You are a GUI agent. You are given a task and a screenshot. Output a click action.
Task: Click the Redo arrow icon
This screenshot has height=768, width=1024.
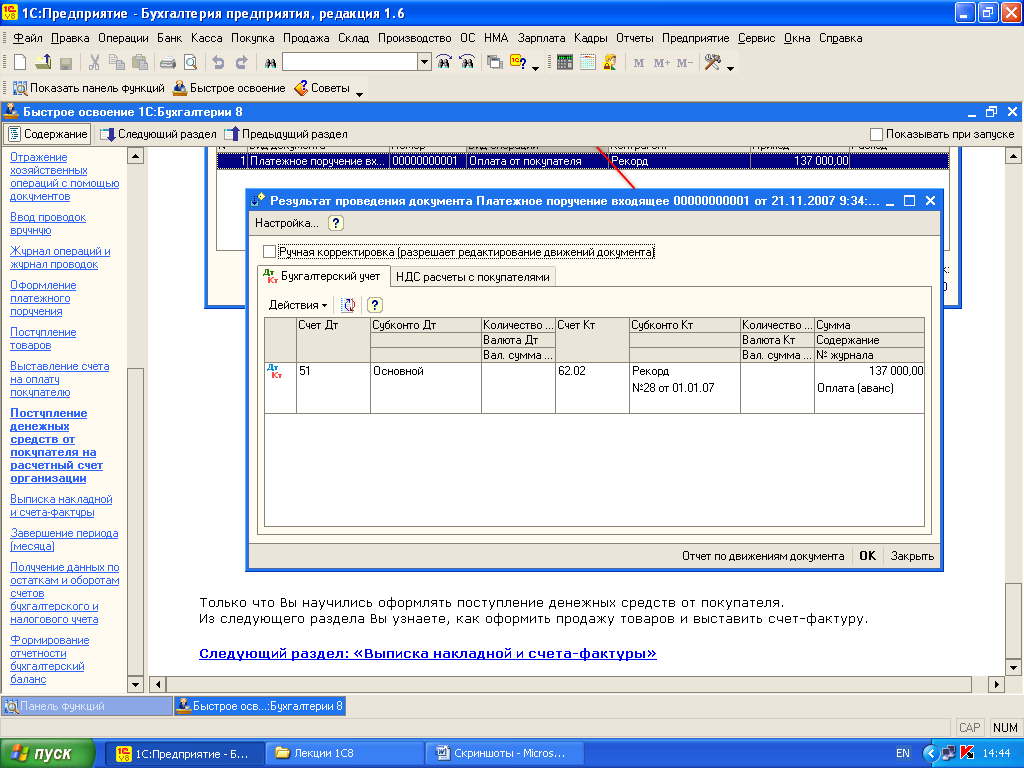[x=242, y=63]
